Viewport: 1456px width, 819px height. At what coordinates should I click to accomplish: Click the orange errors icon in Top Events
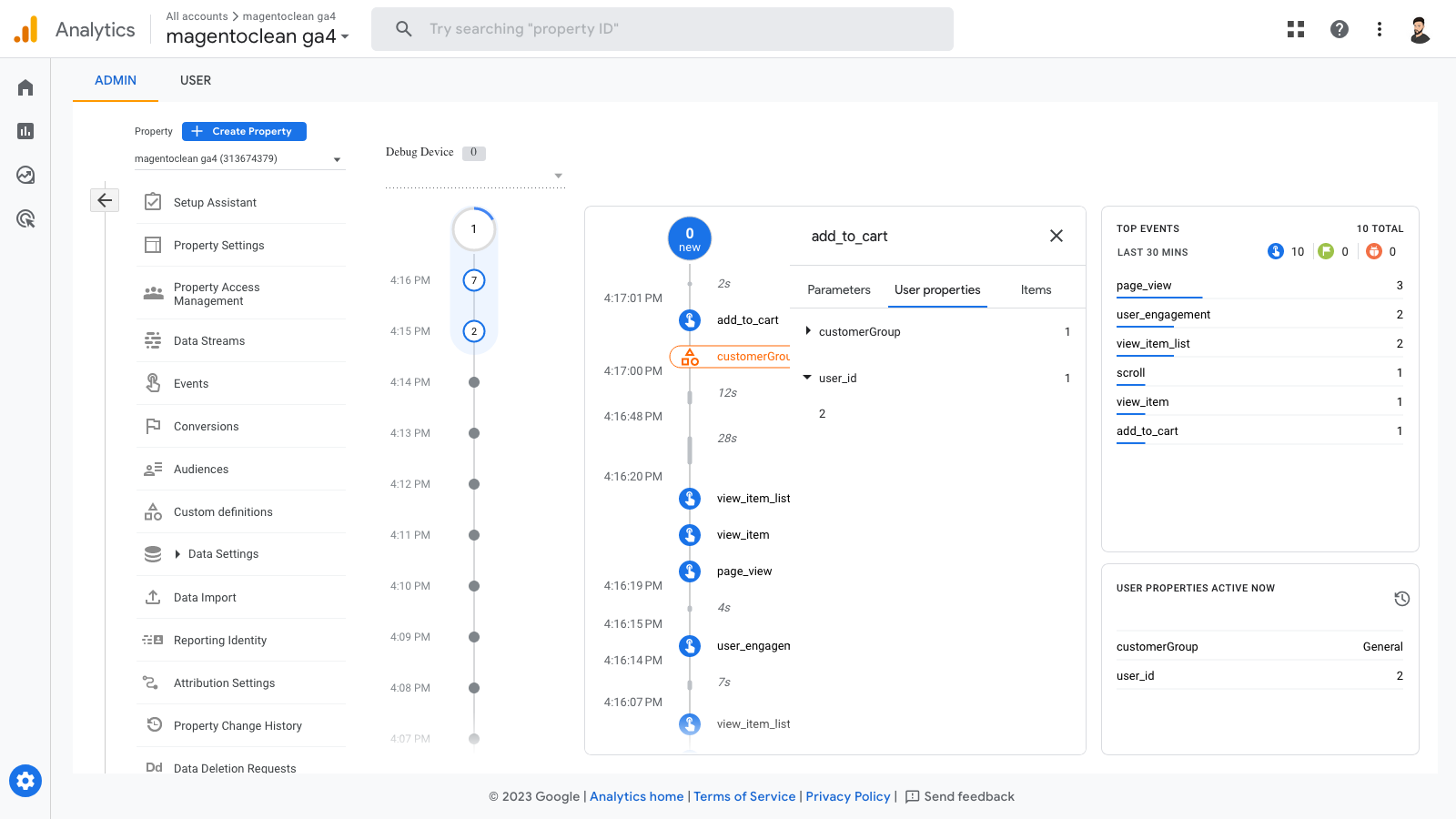[x=1374, y=251]
